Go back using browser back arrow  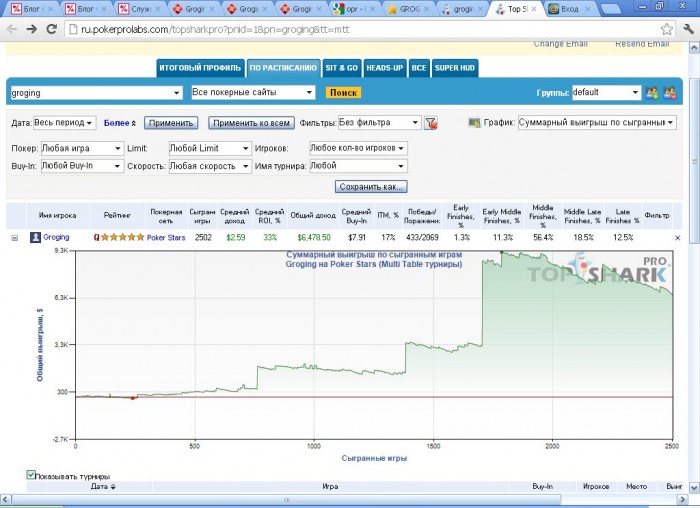tap(12, 29)
